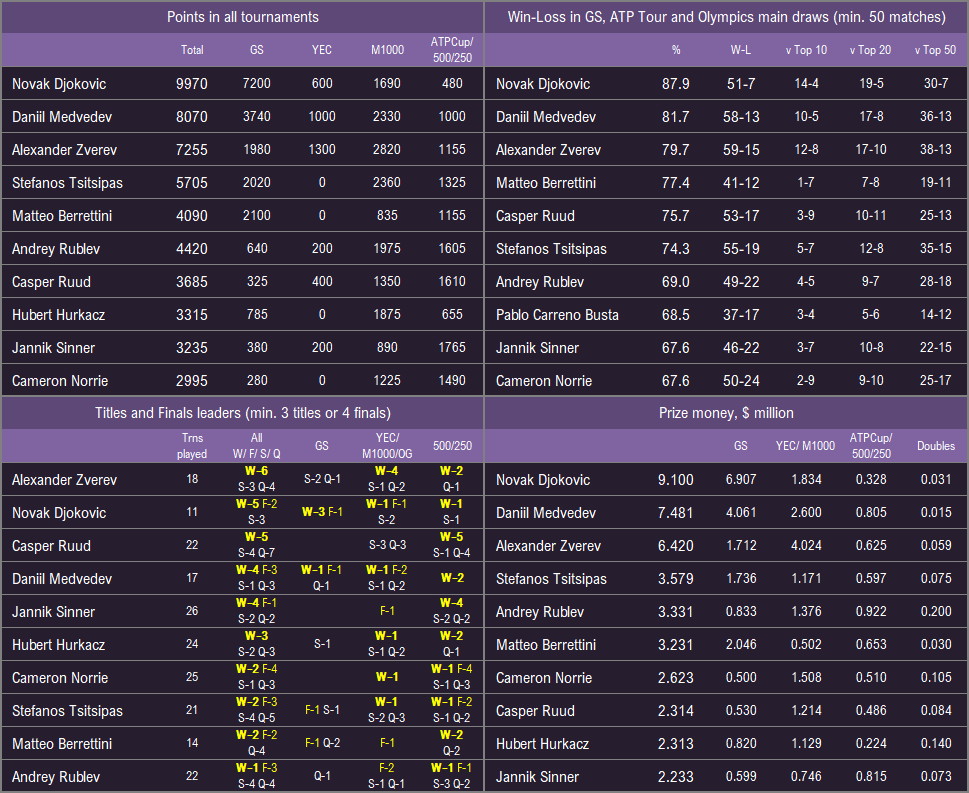Select Zverev's YEC/M1000 prize 4.024

(806, 545)
